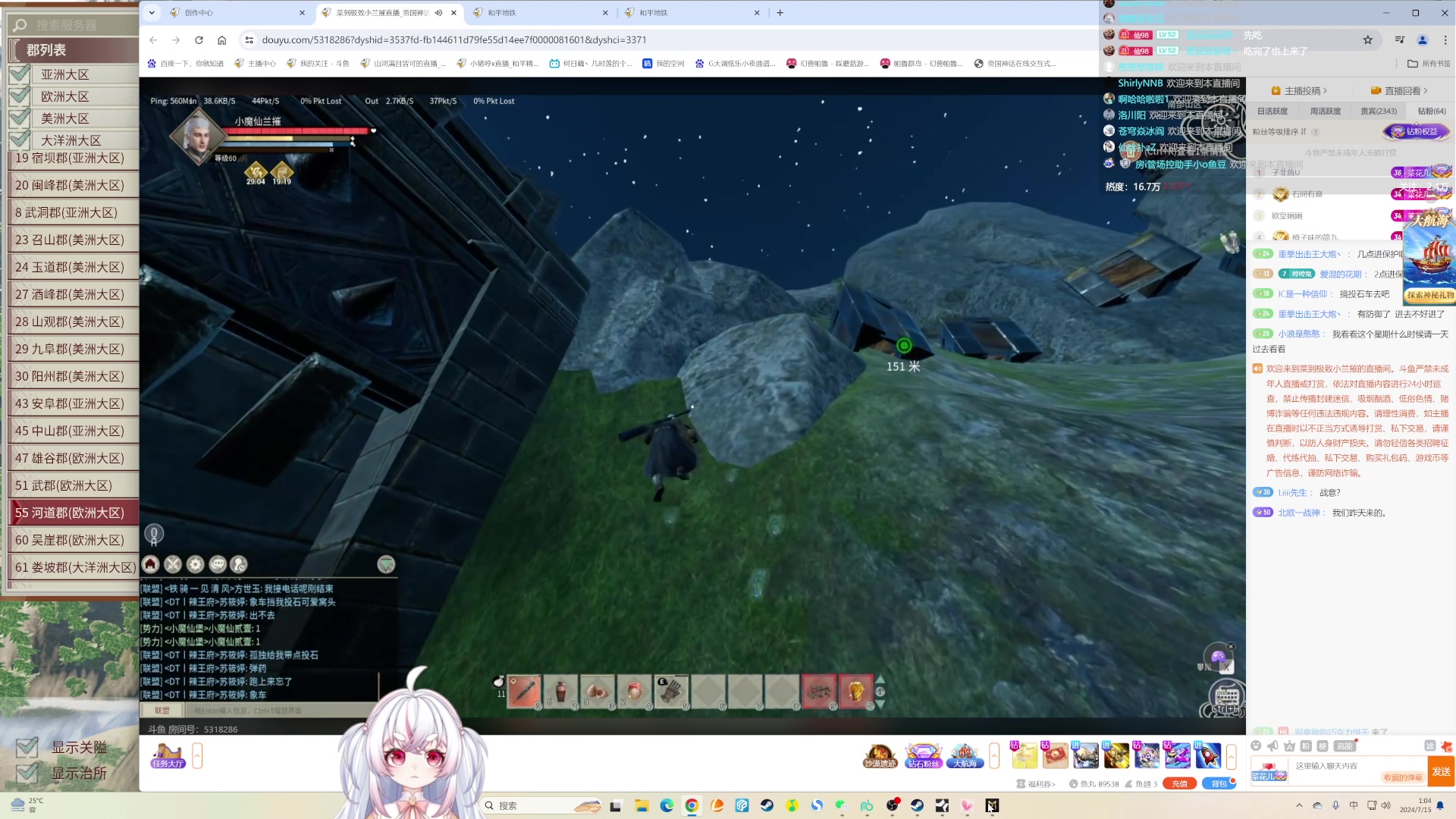Select 8 武洞郡(亚洲大区) in the list
Image resolution: width=1456 pixels, height=819 pixels.
(74, 212)
